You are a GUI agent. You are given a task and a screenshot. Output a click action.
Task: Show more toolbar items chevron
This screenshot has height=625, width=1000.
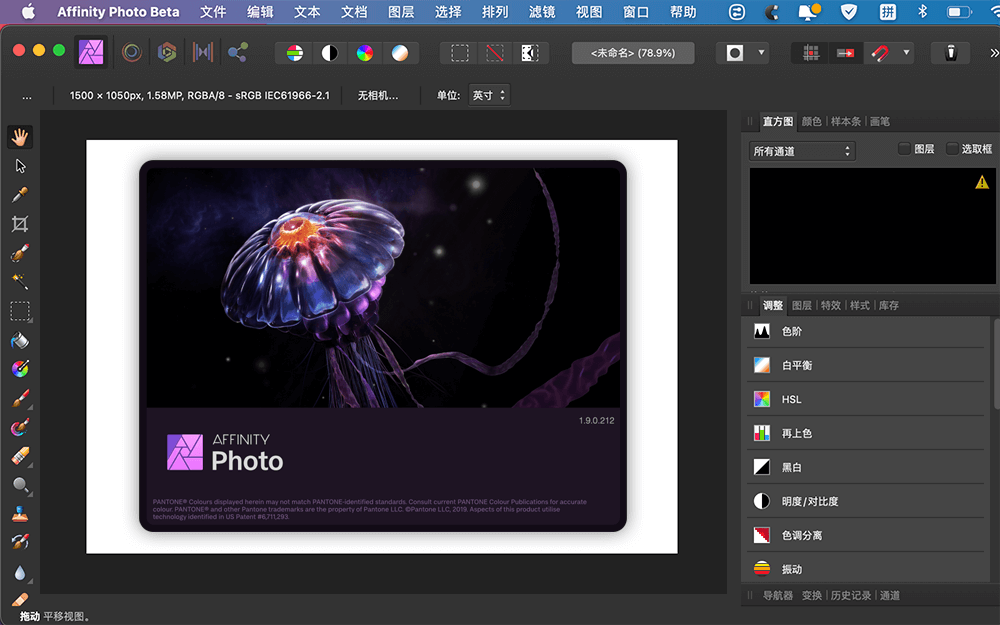pyautogui.click(x=994, y=53)
